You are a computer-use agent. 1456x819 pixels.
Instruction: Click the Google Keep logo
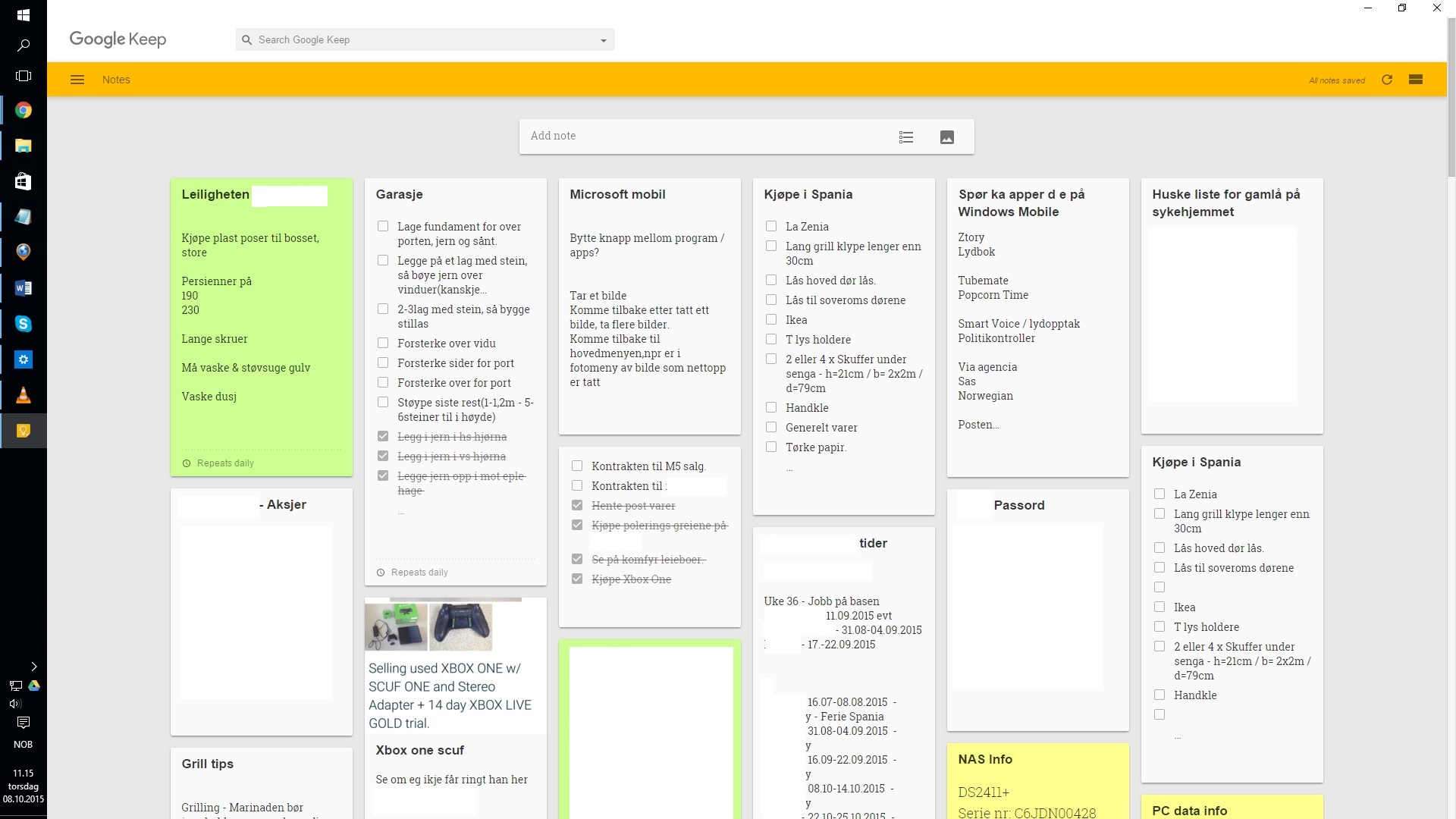118,39
